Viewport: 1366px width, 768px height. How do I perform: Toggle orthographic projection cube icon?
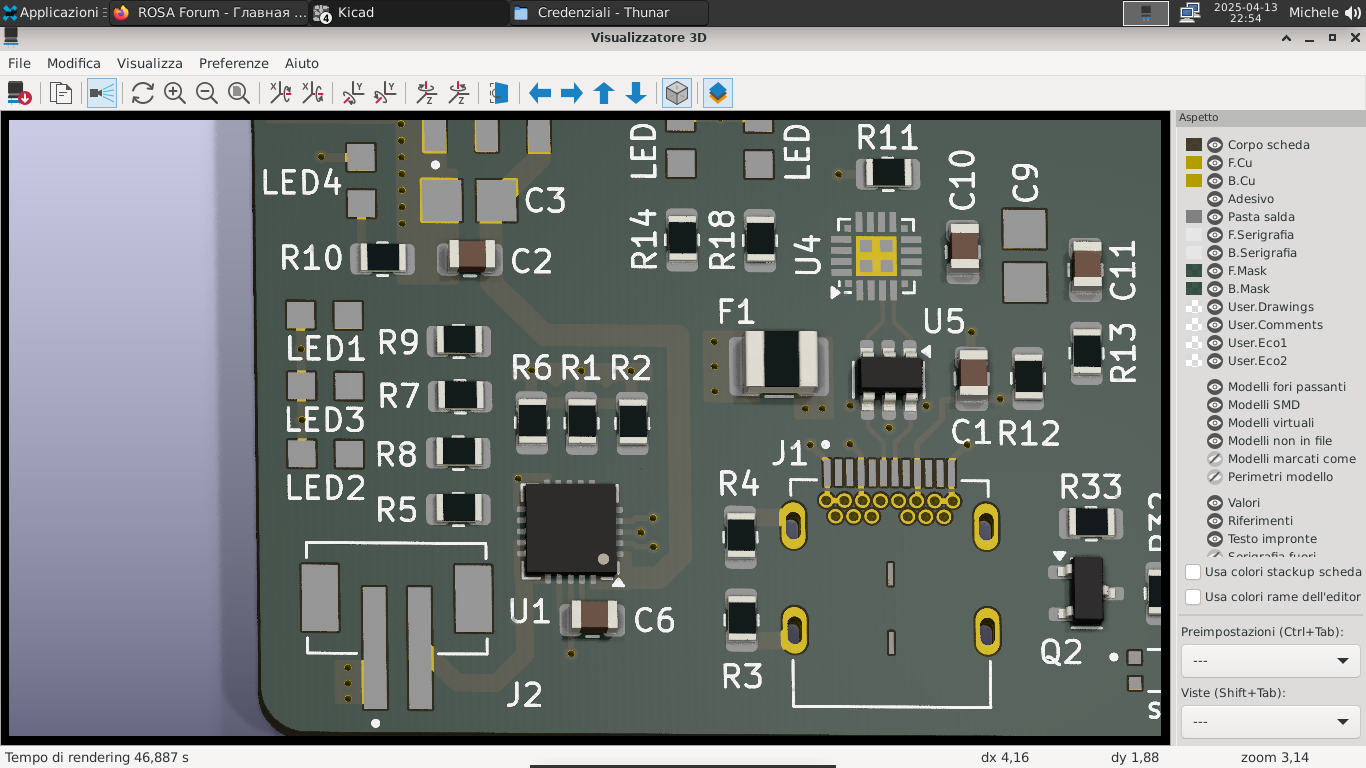(677, 93)
